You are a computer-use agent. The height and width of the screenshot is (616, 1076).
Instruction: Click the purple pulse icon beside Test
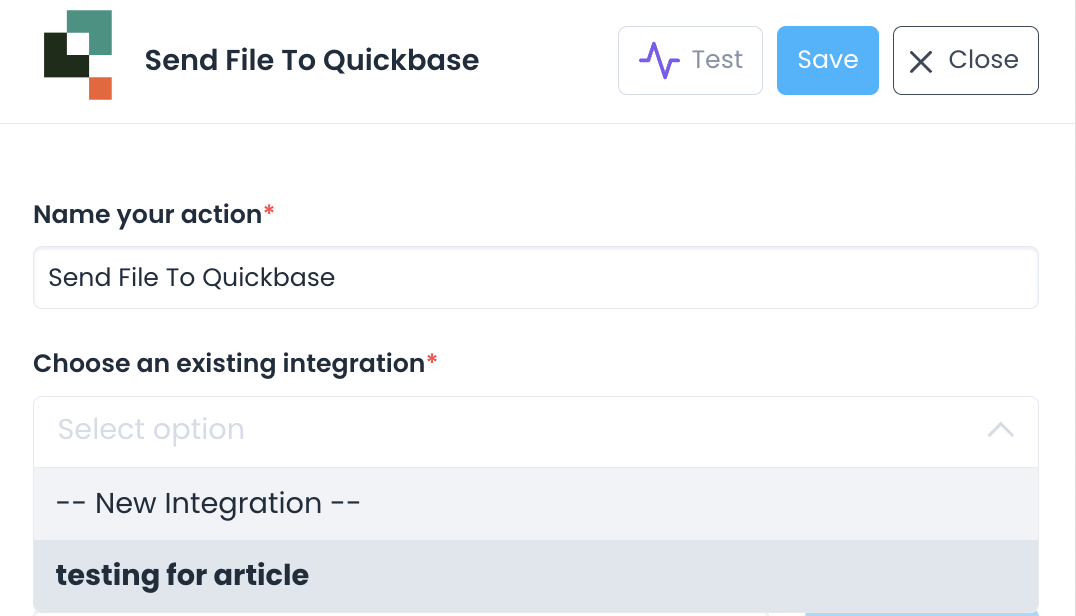pyautogui.click(x=659, y=61)
